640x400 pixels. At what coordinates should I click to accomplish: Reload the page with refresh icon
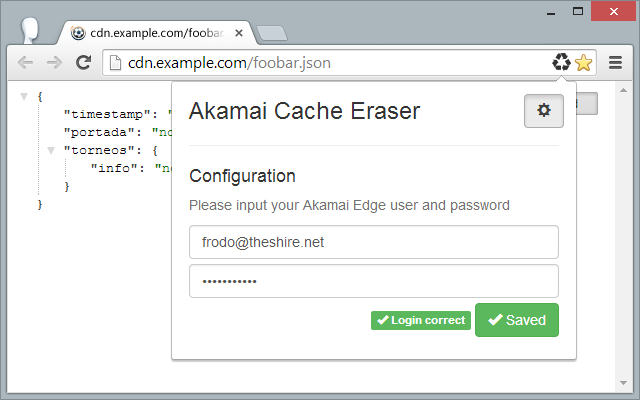tap(84, 62)
